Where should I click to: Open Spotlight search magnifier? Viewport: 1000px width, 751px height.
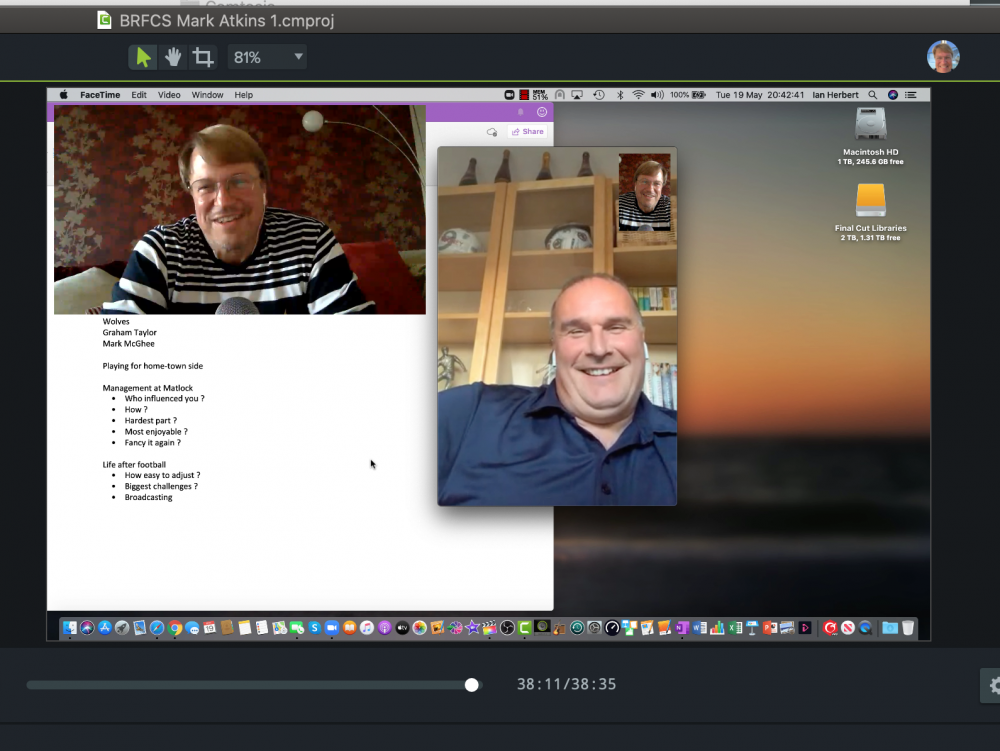tap(872, 95)
